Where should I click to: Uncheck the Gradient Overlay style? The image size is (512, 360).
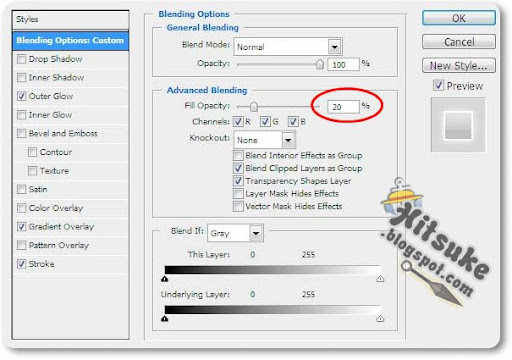pyautogui.click(x=21, y=227)
